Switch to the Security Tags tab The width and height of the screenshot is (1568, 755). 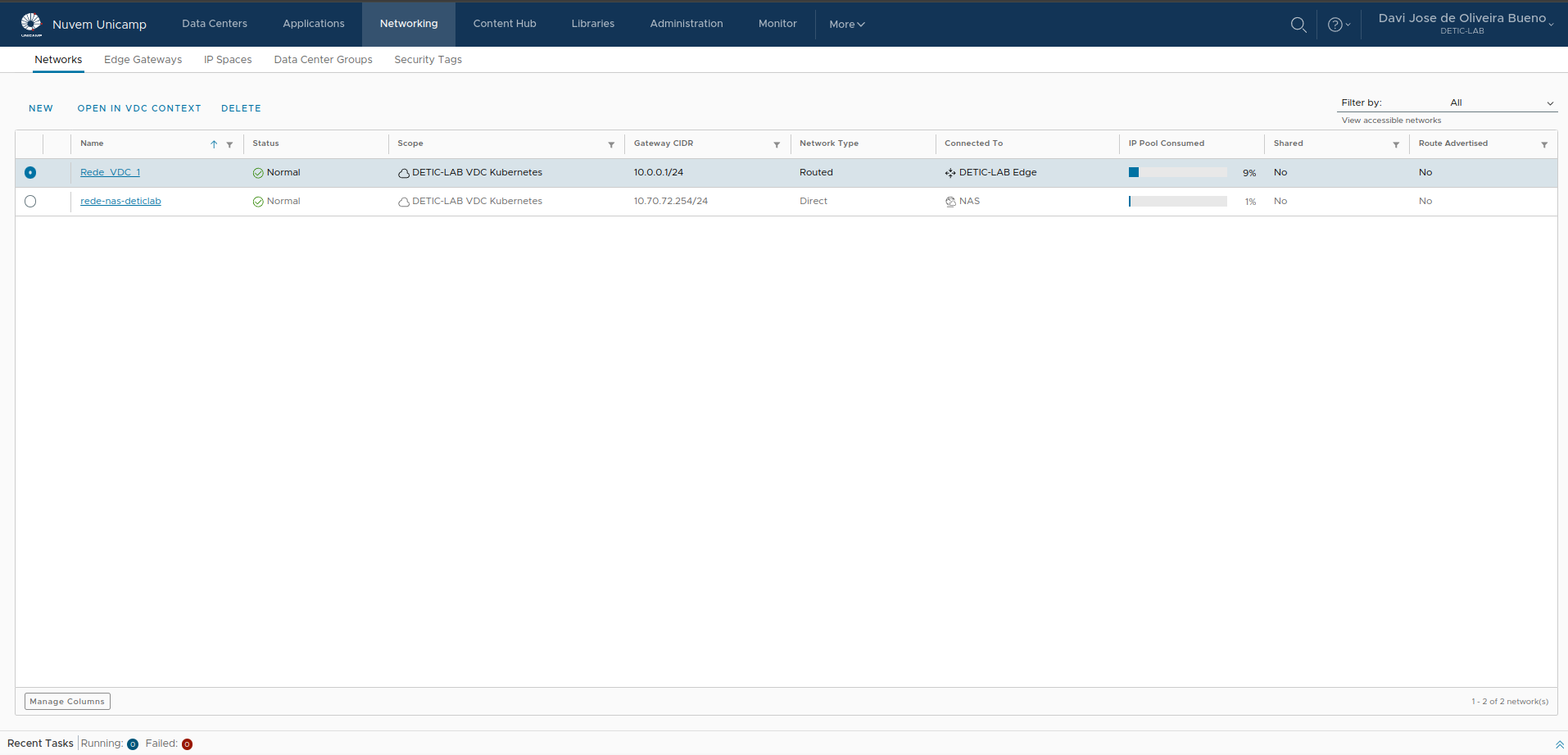428,60
